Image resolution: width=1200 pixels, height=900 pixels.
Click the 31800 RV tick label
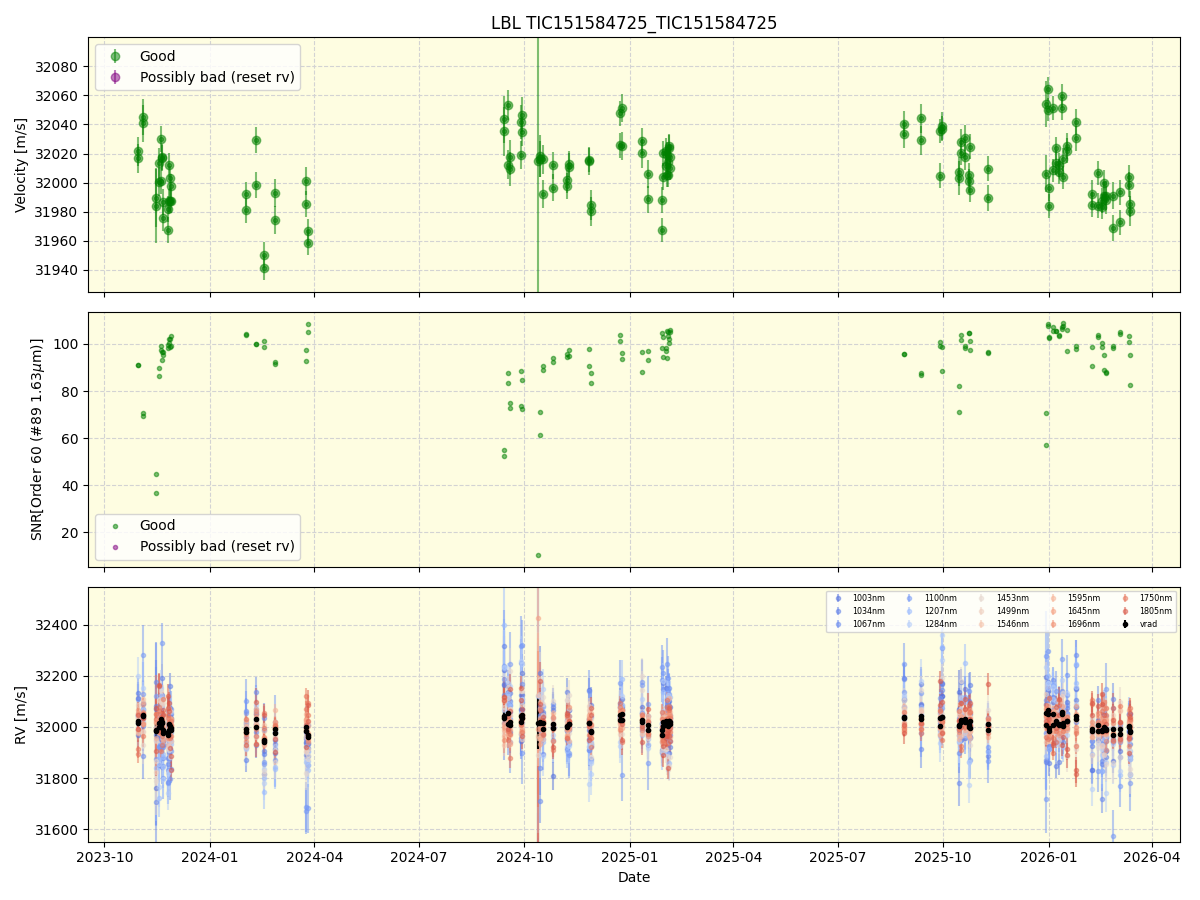(x=57, y=778)
